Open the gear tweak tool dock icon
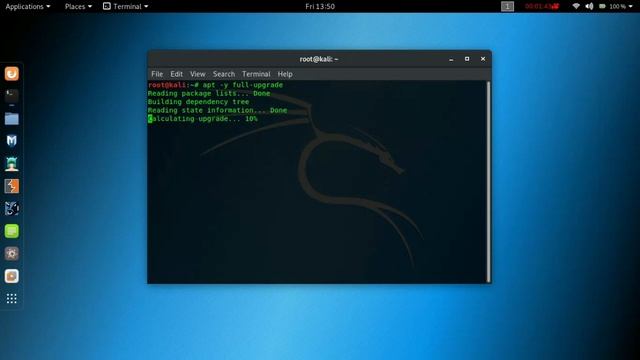640x360 pixels. coord(11,253)
